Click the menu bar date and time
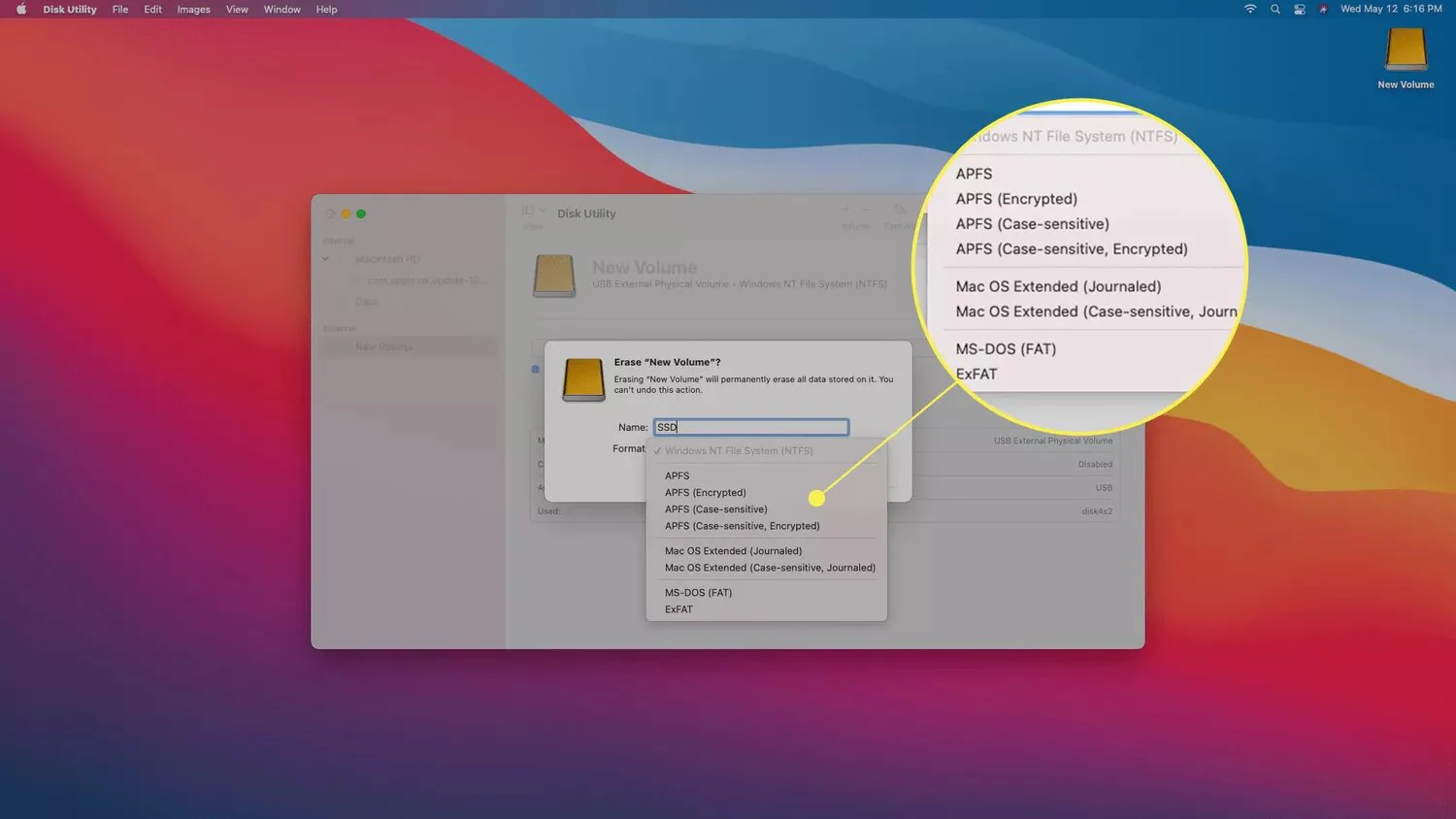The height and width of the screenshot is (819, 1456). 1391,9
